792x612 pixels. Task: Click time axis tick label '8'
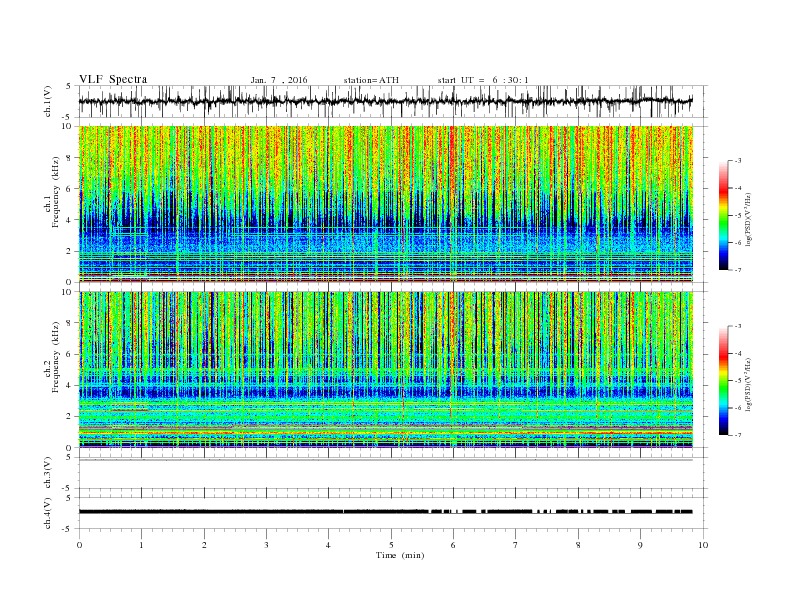(x=578, y=545)
